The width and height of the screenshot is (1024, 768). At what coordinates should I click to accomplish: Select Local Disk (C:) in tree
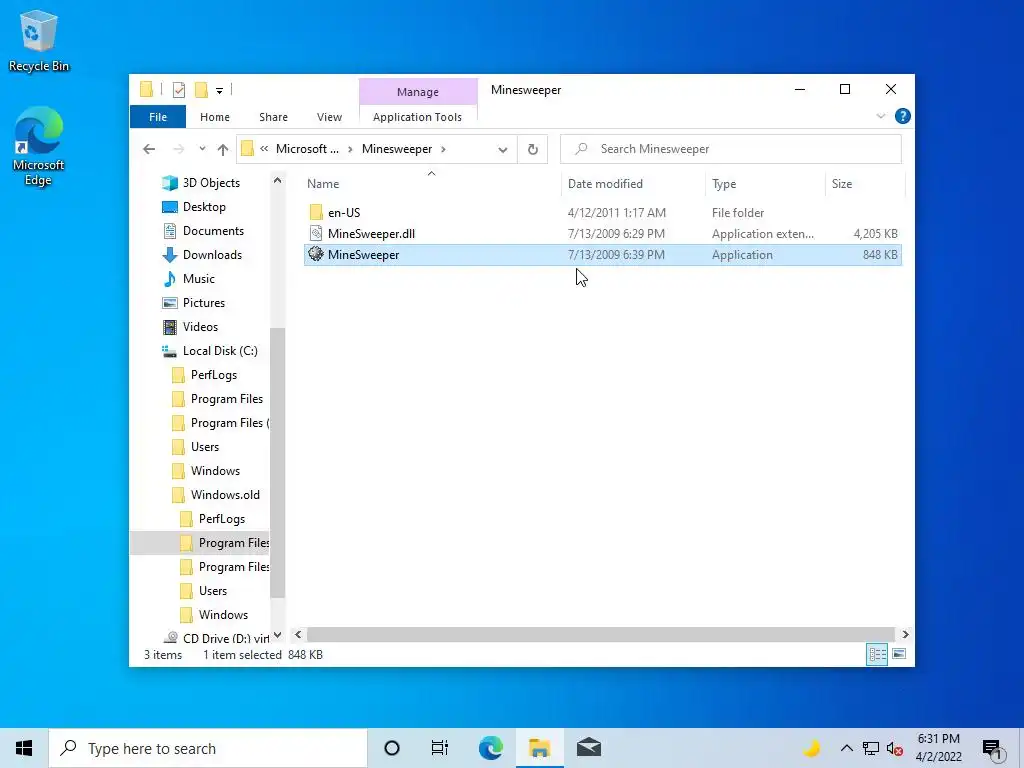tap(210, 351)
